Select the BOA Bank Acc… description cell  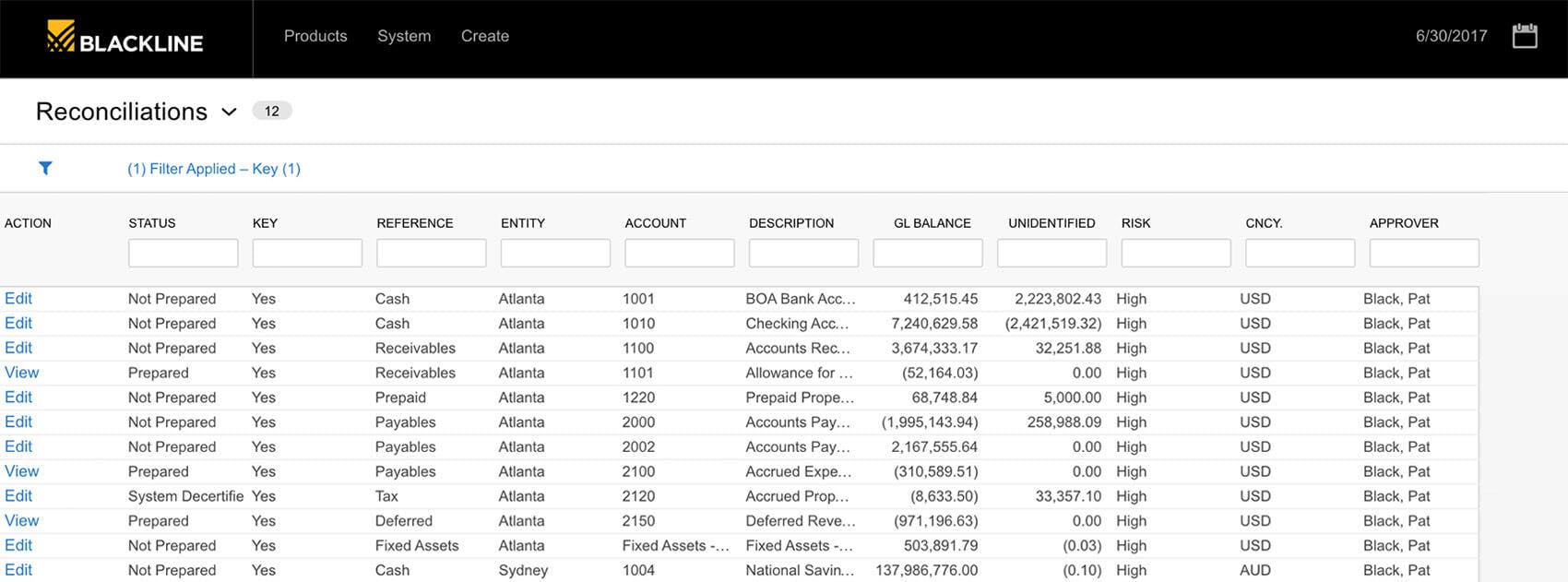[801, 299]
